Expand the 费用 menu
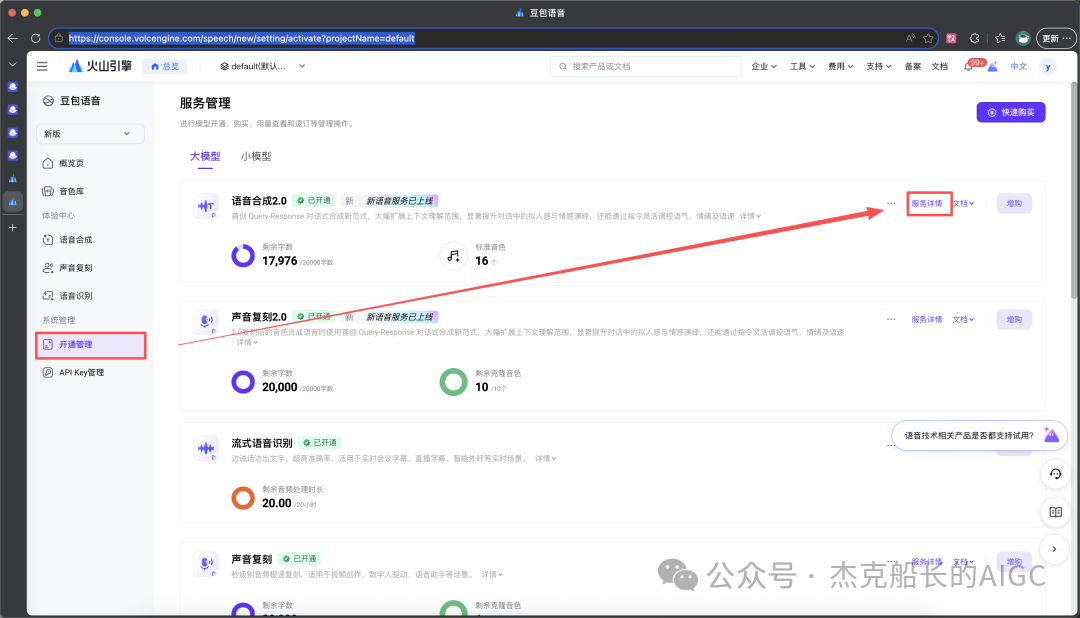This screenshot has width=1080, height=618. pos(840,66)
